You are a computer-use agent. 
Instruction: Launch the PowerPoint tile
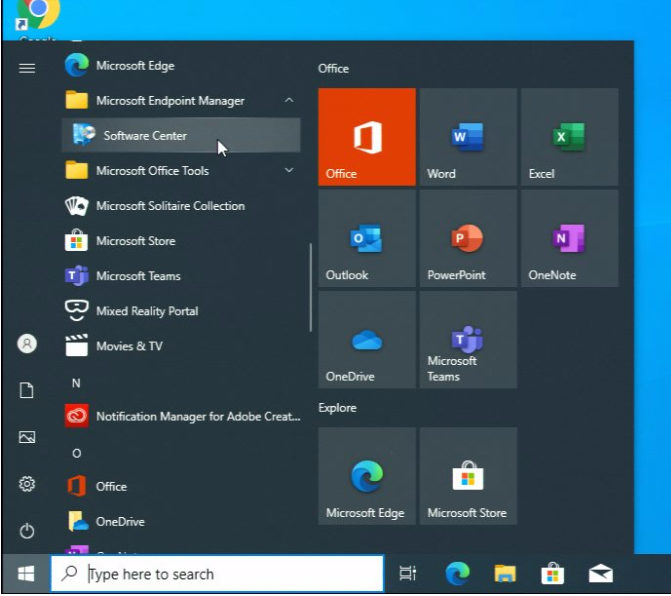point(468,238)
